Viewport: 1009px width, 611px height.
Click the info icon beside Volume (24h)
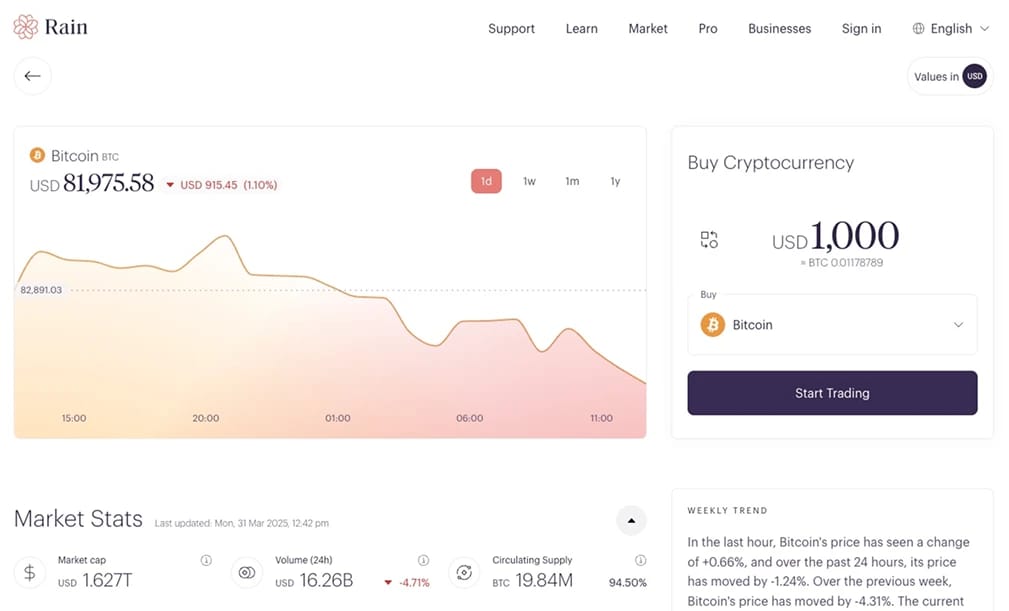[423, 561]
